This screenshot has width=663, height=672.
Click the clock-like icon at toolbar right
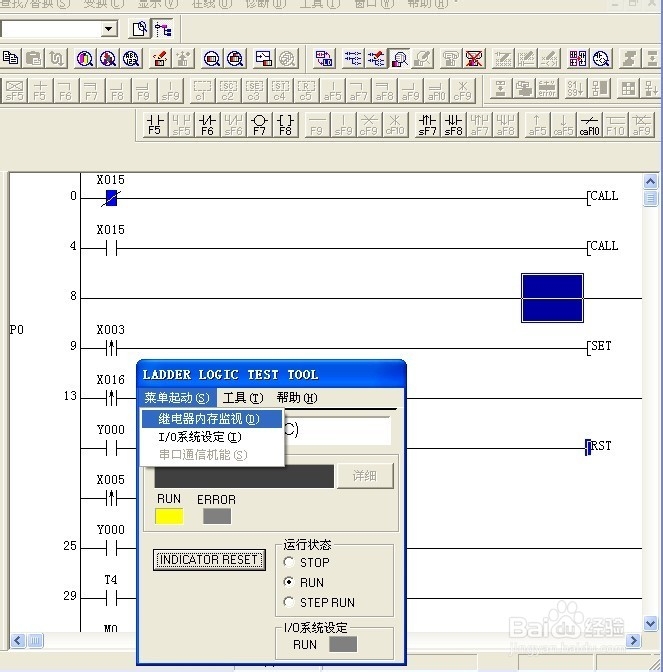click(x=601, y=58)
